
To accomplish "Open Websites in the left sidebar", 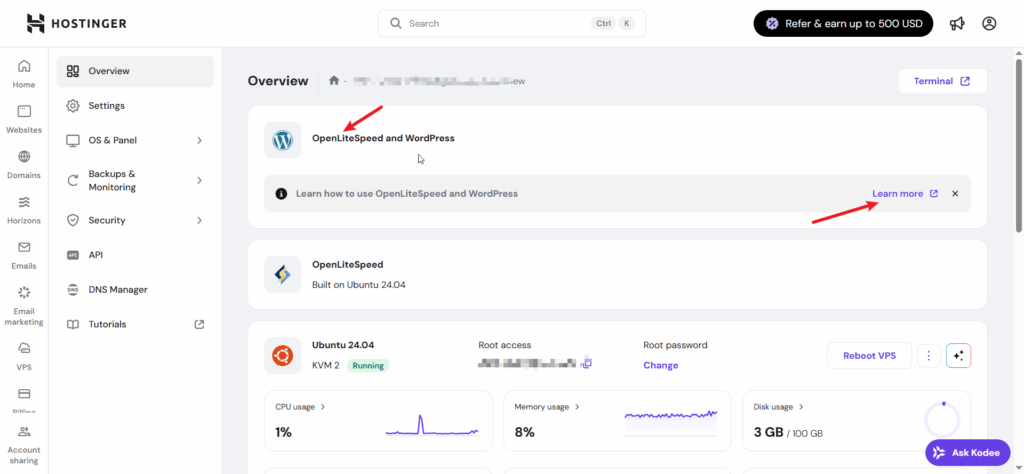I will click(x=24, y=118).
